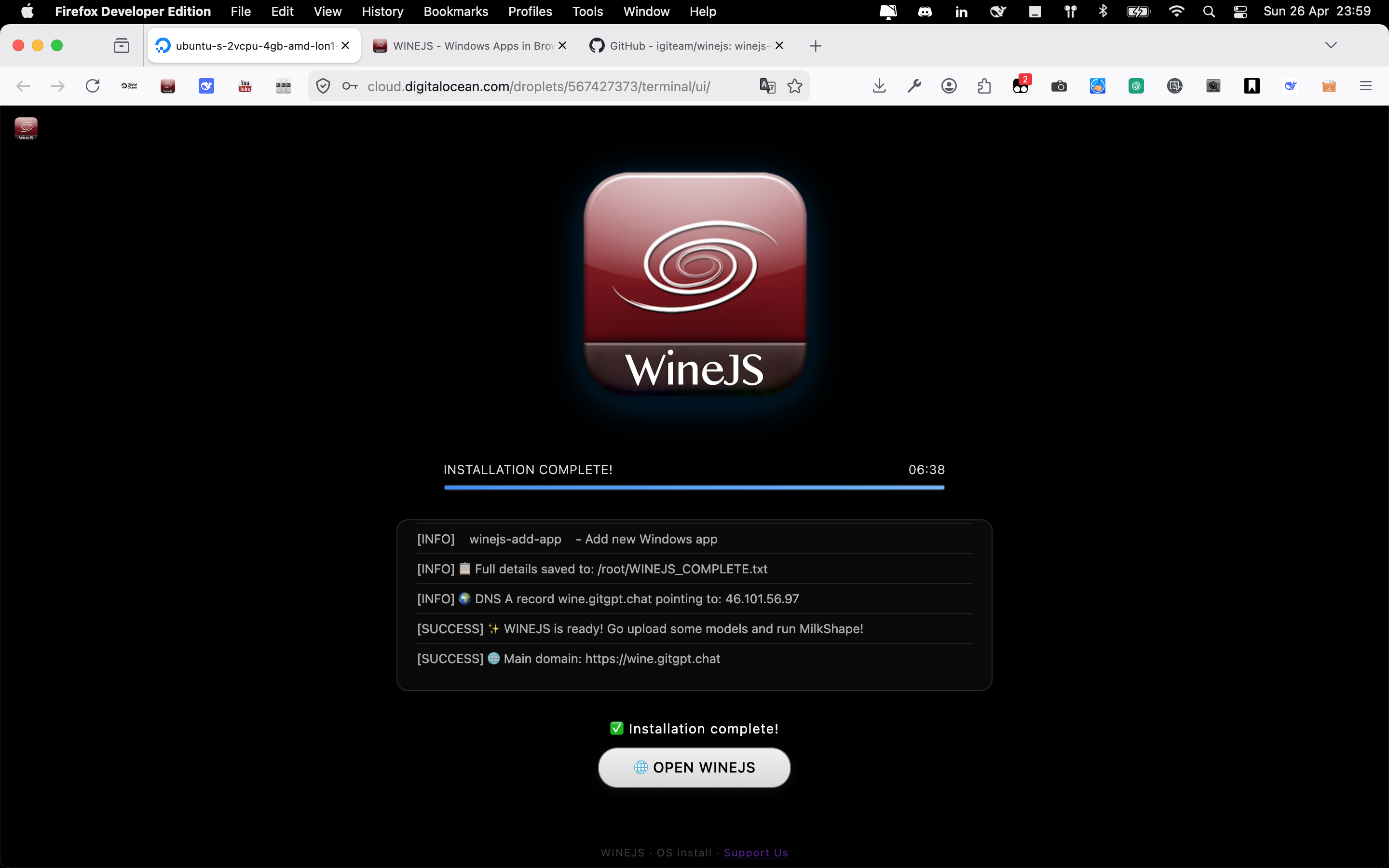1389x868 pixels.
Task: Go forward to next page
Action: (57, 86)
